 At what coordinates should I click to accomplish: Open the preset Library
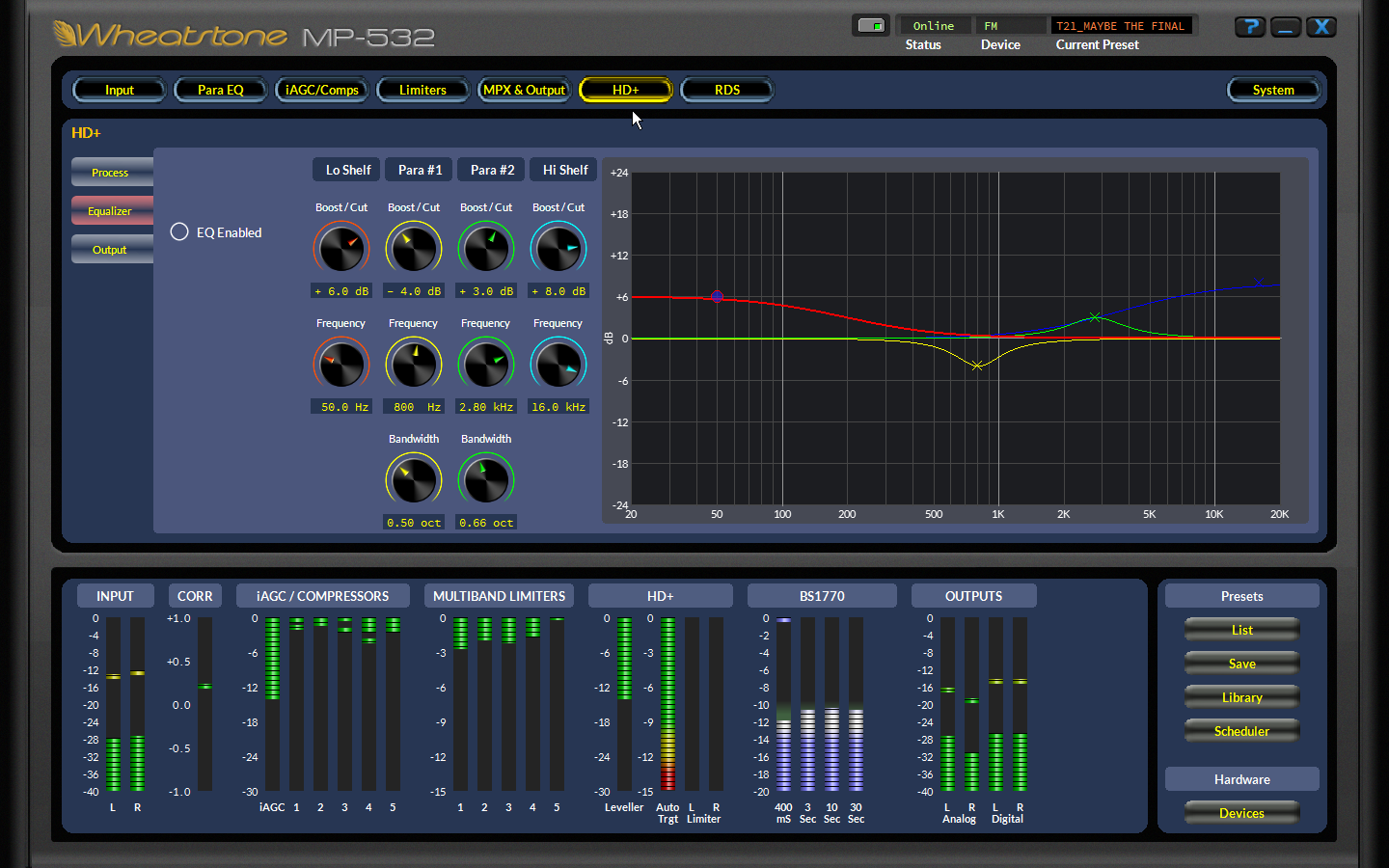(1242, 697)
